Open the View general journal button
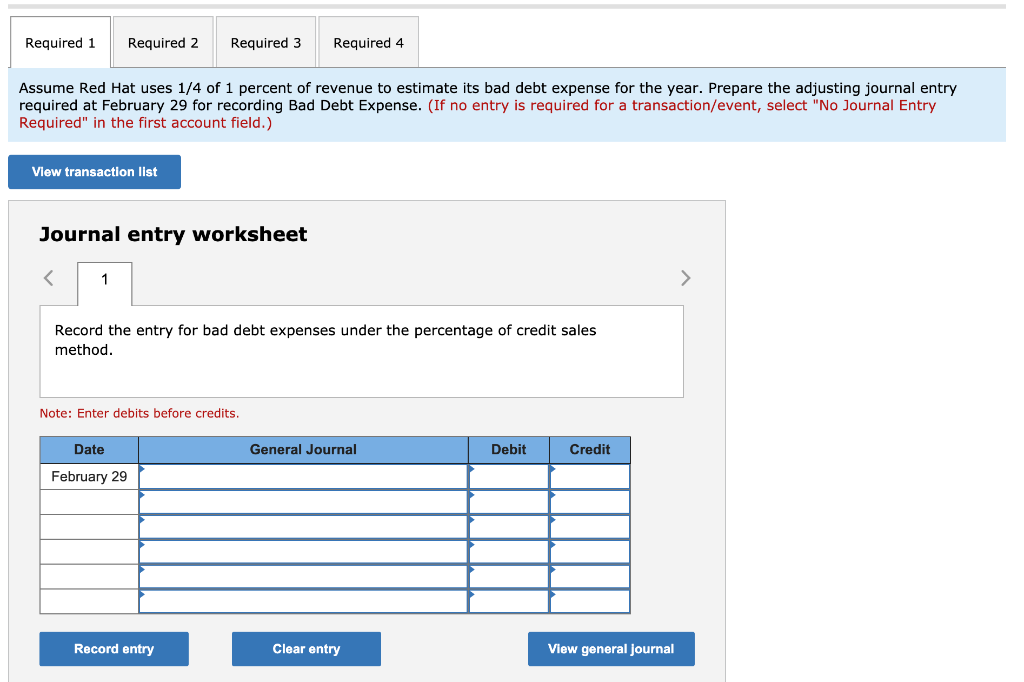Image resolution: width=1024 pixels, height=682 pixels. pos(611,649)
